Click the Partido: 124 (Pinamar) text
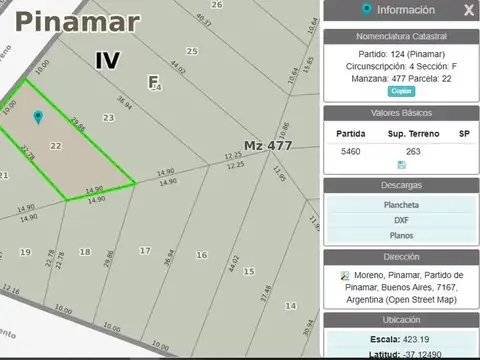The image size is (480, 360). coord(401,54)
